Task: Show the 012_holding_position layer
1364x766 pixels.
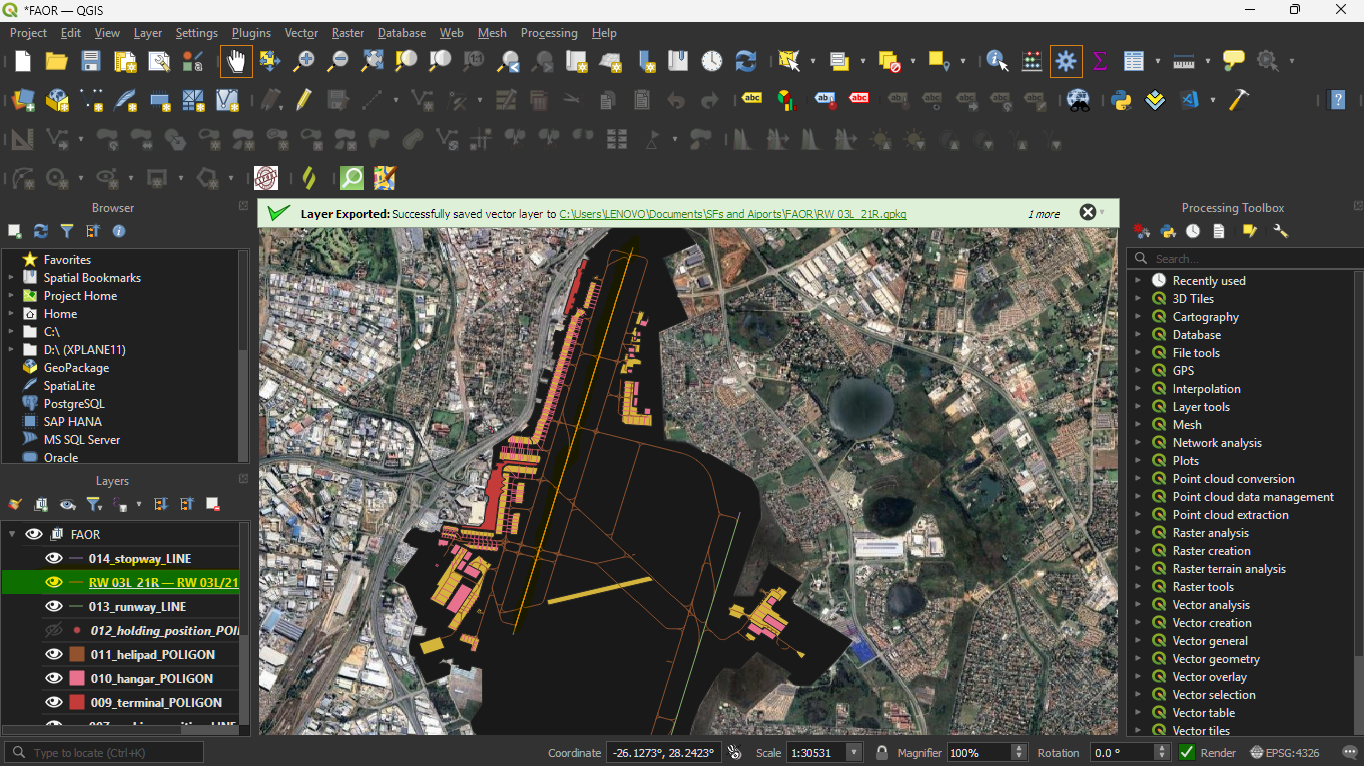Action: 54,631
